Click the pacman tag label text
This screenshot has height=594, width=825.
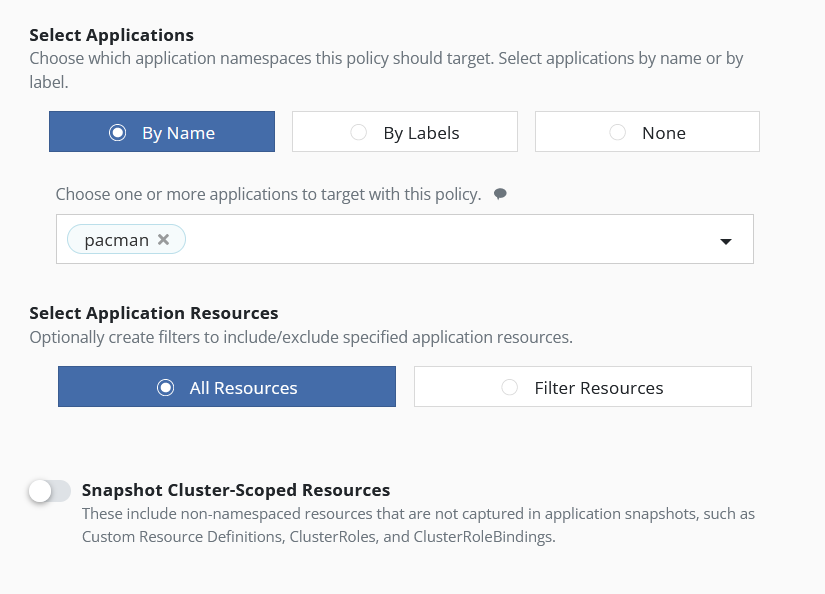(x=116, y=240)
